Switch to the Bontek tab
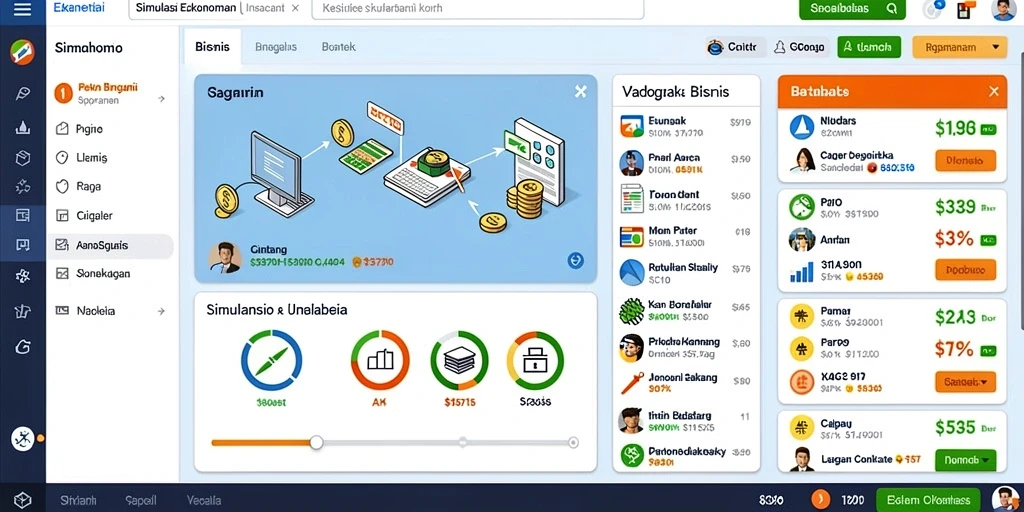1024x512 pixels. (x=338, y=47)
